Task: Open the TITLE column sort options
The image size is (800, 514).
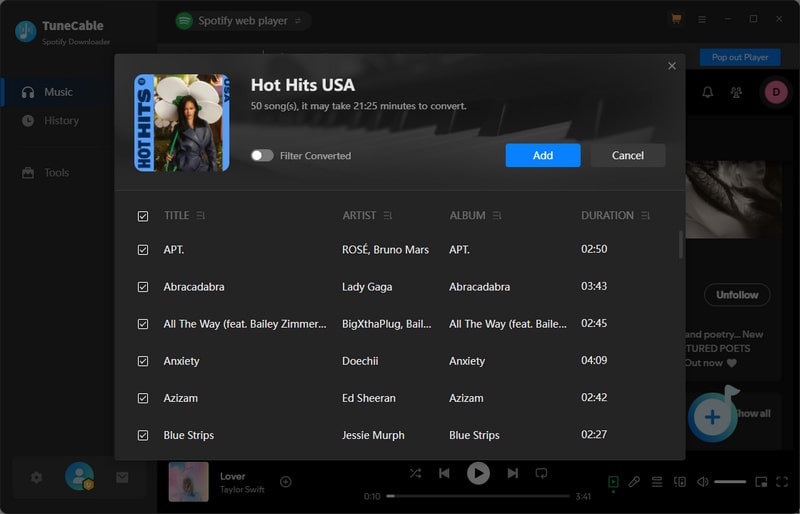Action: [x=201, y=216]
